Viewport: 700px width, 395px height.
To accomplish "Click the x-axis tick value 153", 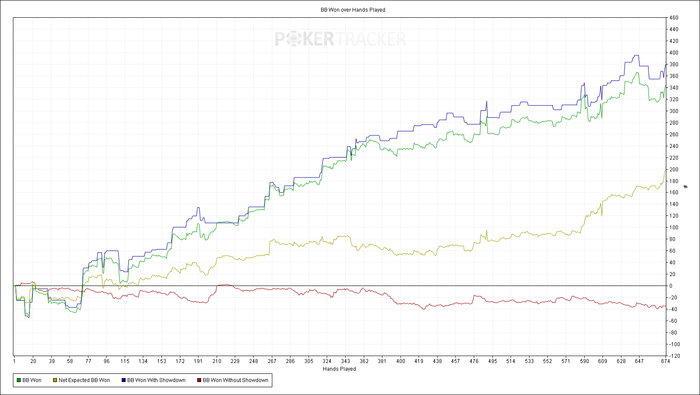I will click(162, 362).
